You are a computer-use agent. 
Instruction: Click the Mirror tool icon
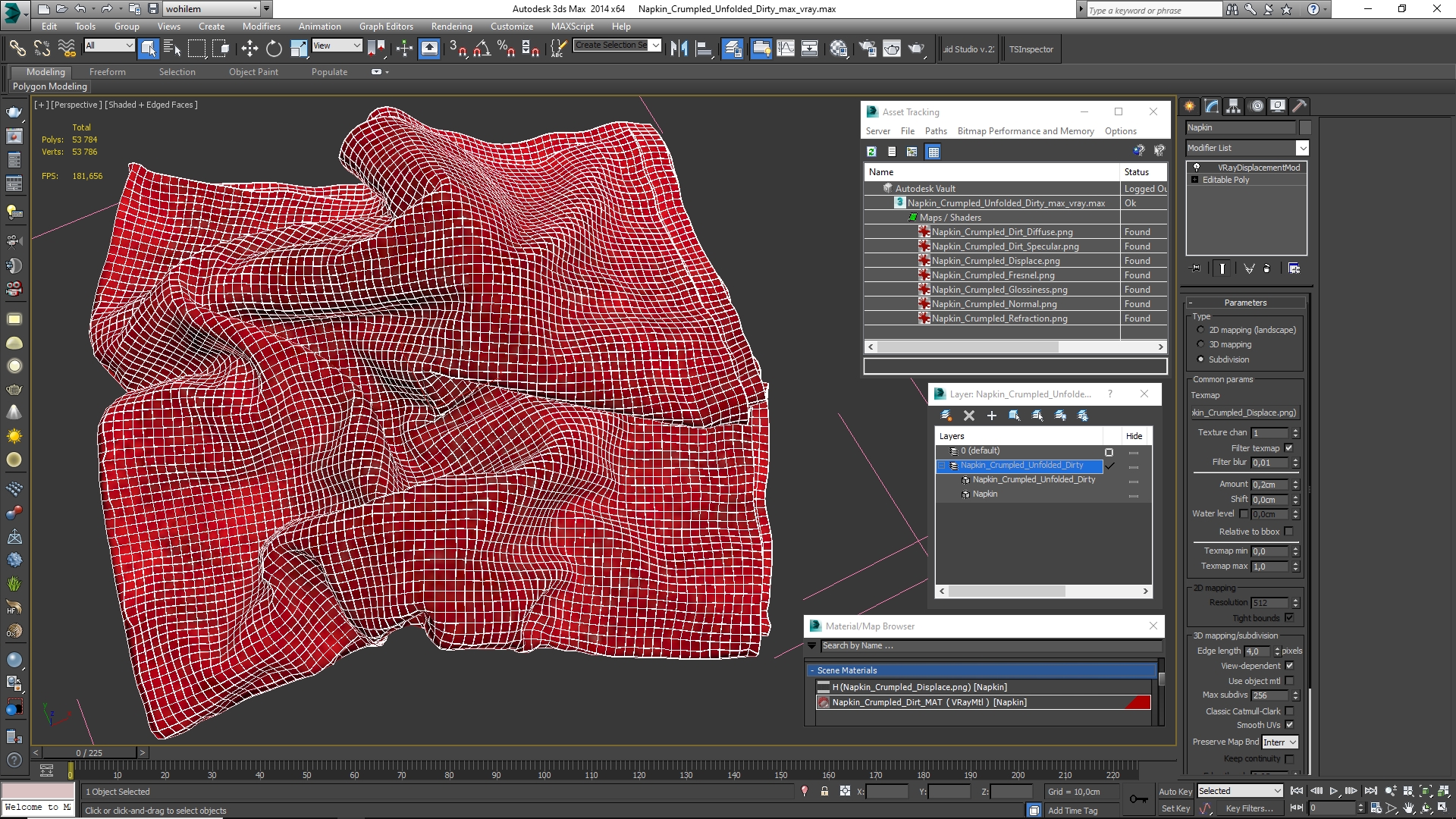point(679,49)
